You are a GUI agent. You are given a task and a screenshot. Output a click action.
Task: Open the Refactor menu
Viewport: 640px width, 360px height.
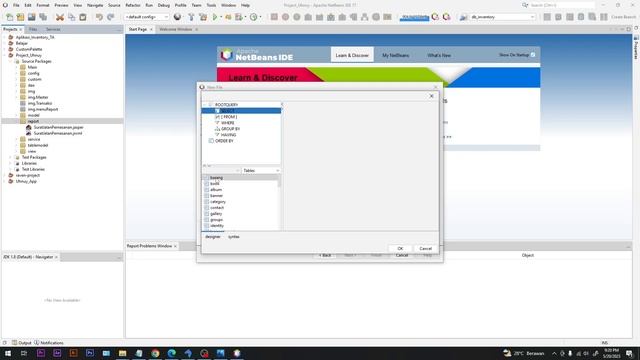(133, 5)
